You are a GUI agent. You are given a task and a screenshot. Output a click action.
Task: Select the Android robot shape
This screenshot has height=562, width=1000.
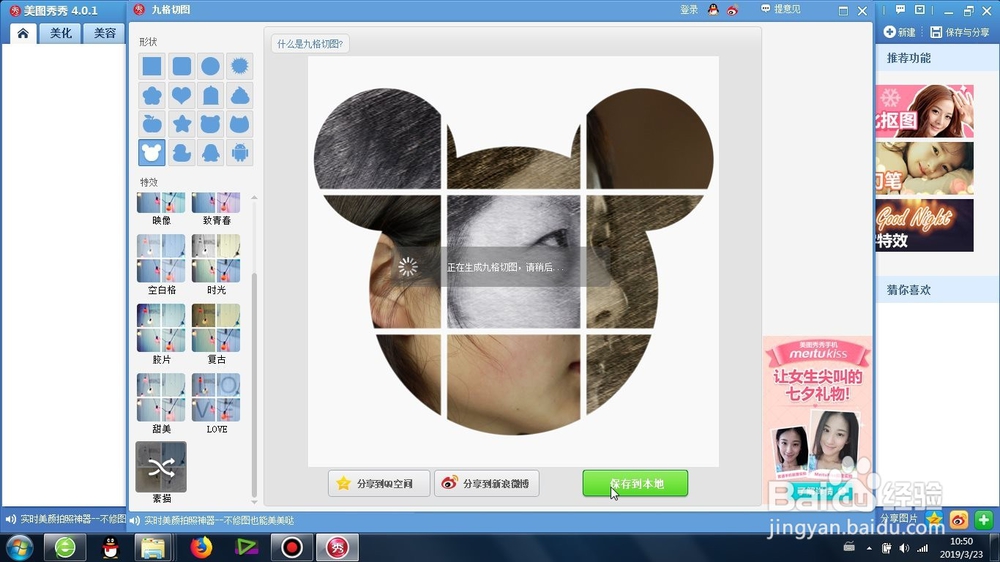click(240, 152)
